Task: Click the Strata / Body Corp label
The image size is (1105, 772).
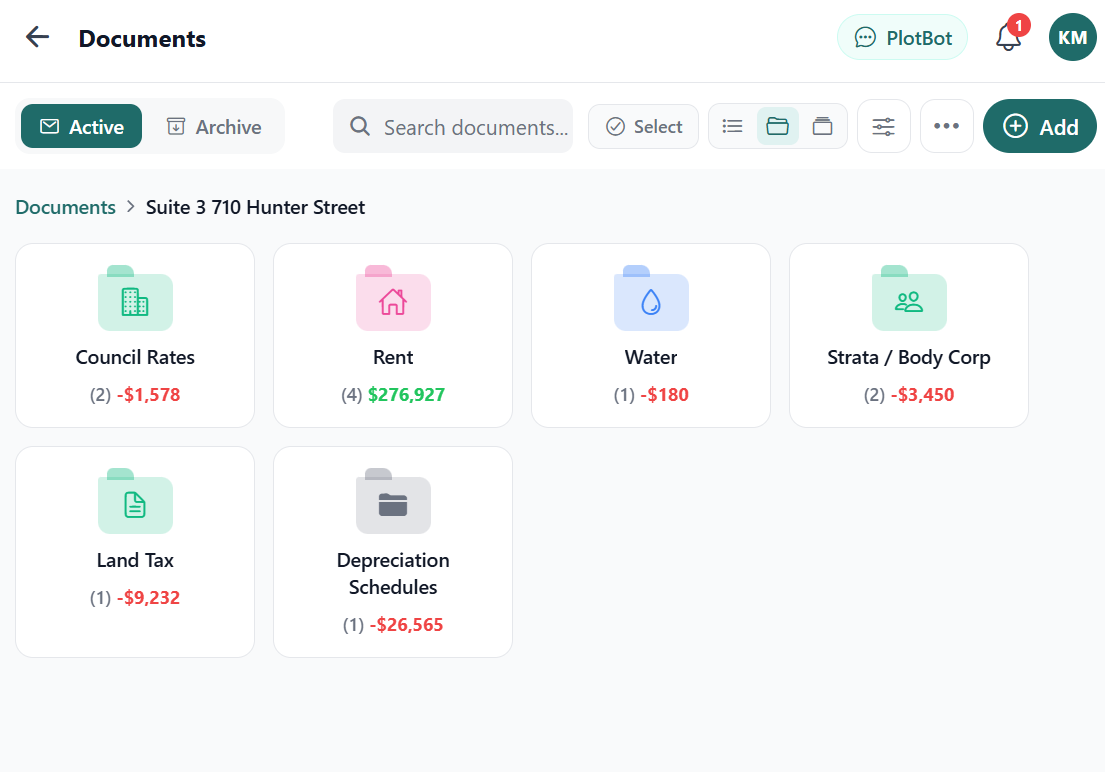Action: [x=909, y=357]
